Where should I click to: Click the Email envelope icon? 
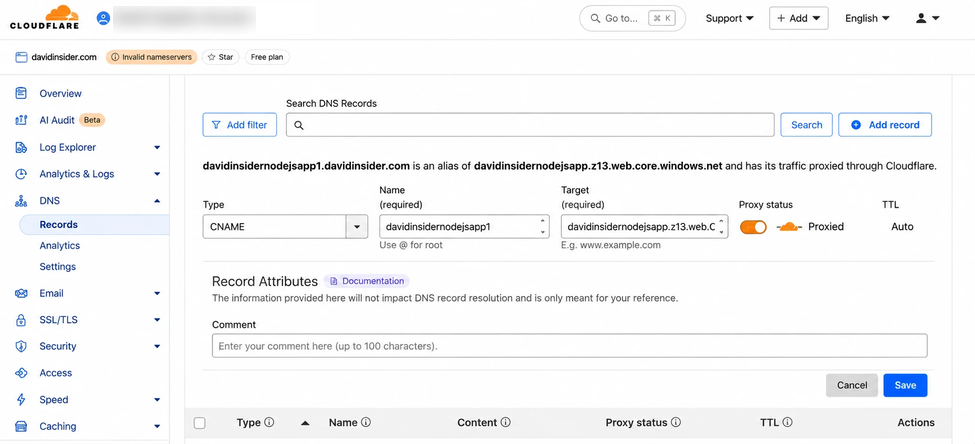[x=21, y=293]
